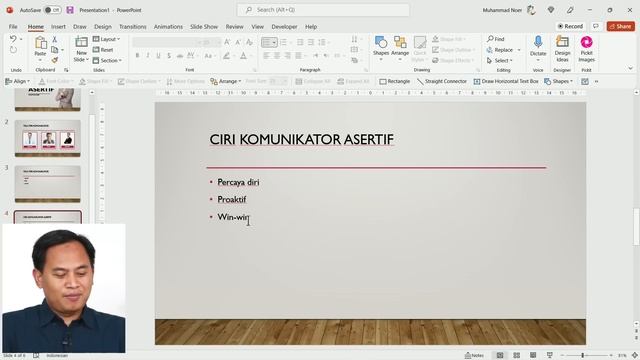This screenshot has height=360, width=640.
Task: Click the Replace button in Editing group
Action: 500,50
